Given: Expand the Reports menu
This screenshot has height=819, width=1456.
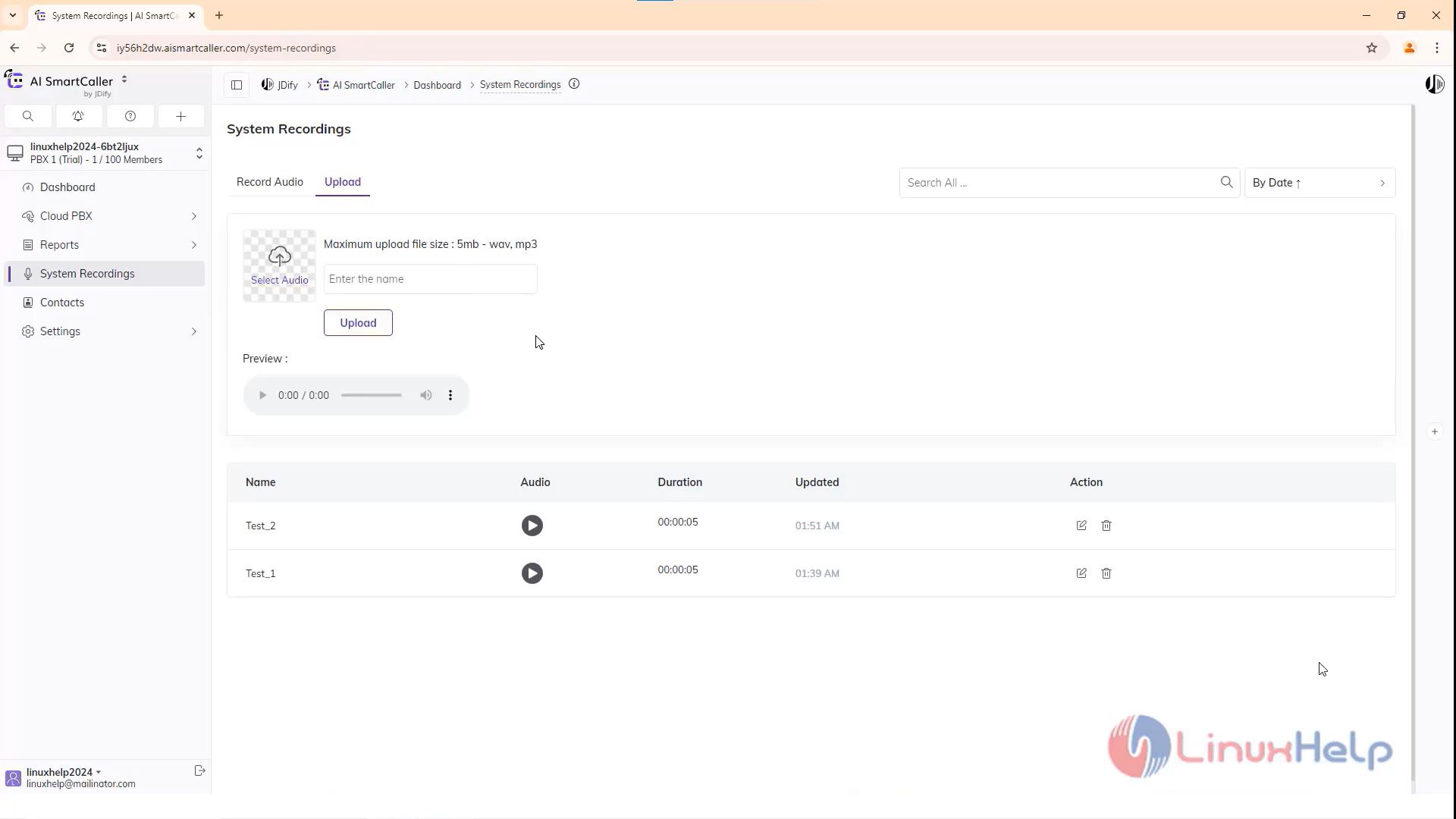Looking at the screenshot, I should coord(105,245).
